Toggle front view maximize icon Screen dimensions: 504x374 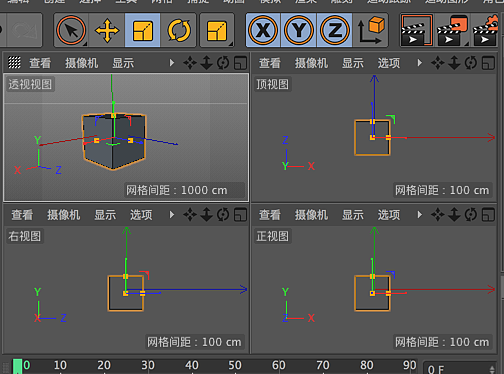(x=488, y=215)
